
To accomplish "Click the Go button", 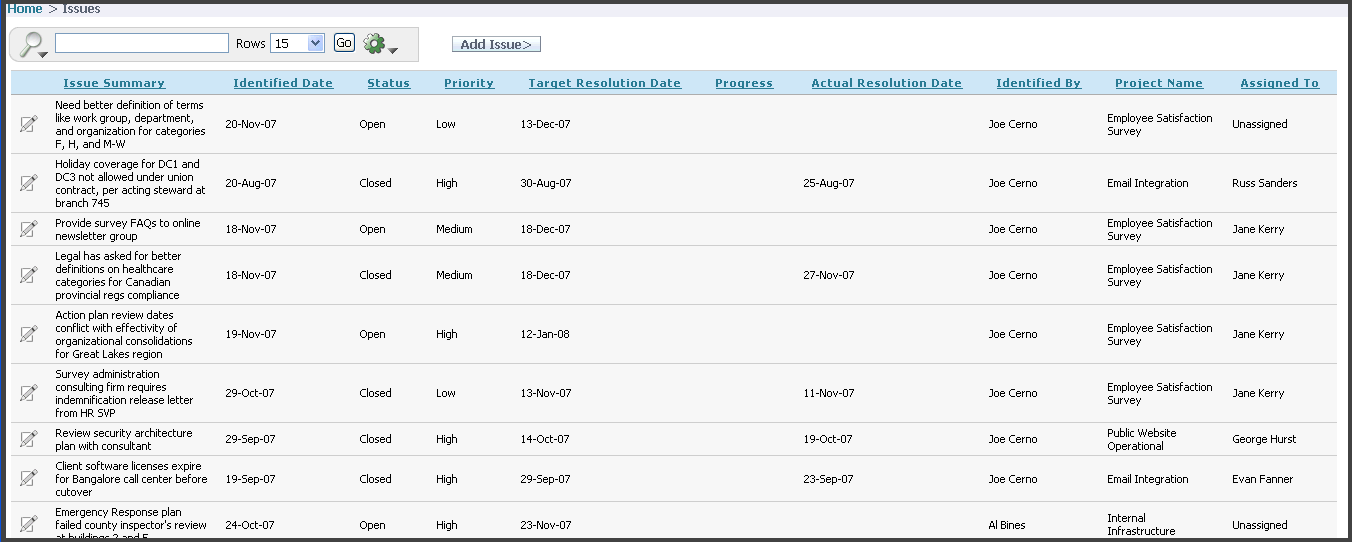I will (344, 43).
